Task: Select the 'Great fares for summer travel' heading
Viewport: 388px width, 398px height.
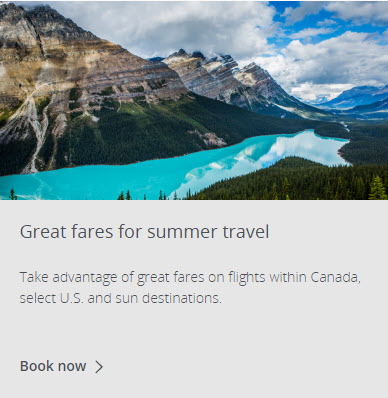Action: (x=144, y=232)
